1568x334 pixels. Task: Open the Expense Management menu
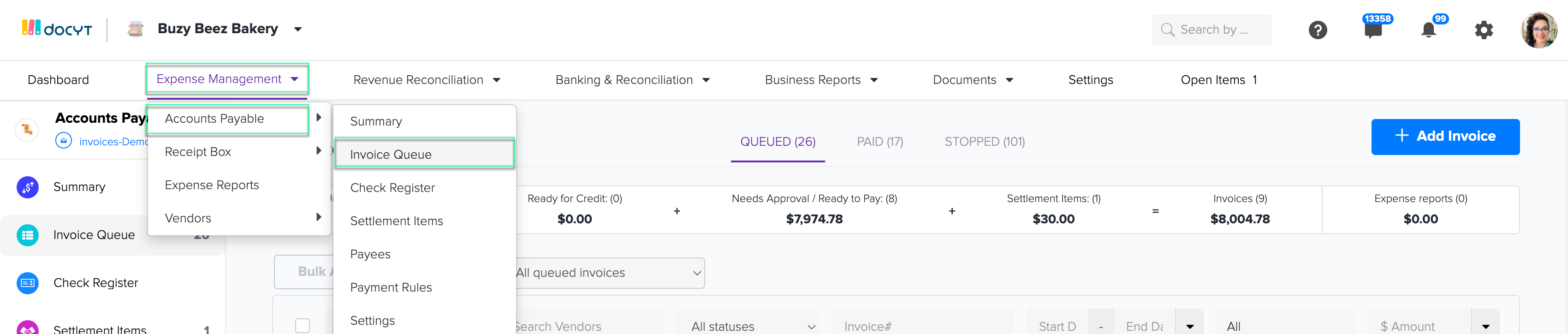click(227, 79)
